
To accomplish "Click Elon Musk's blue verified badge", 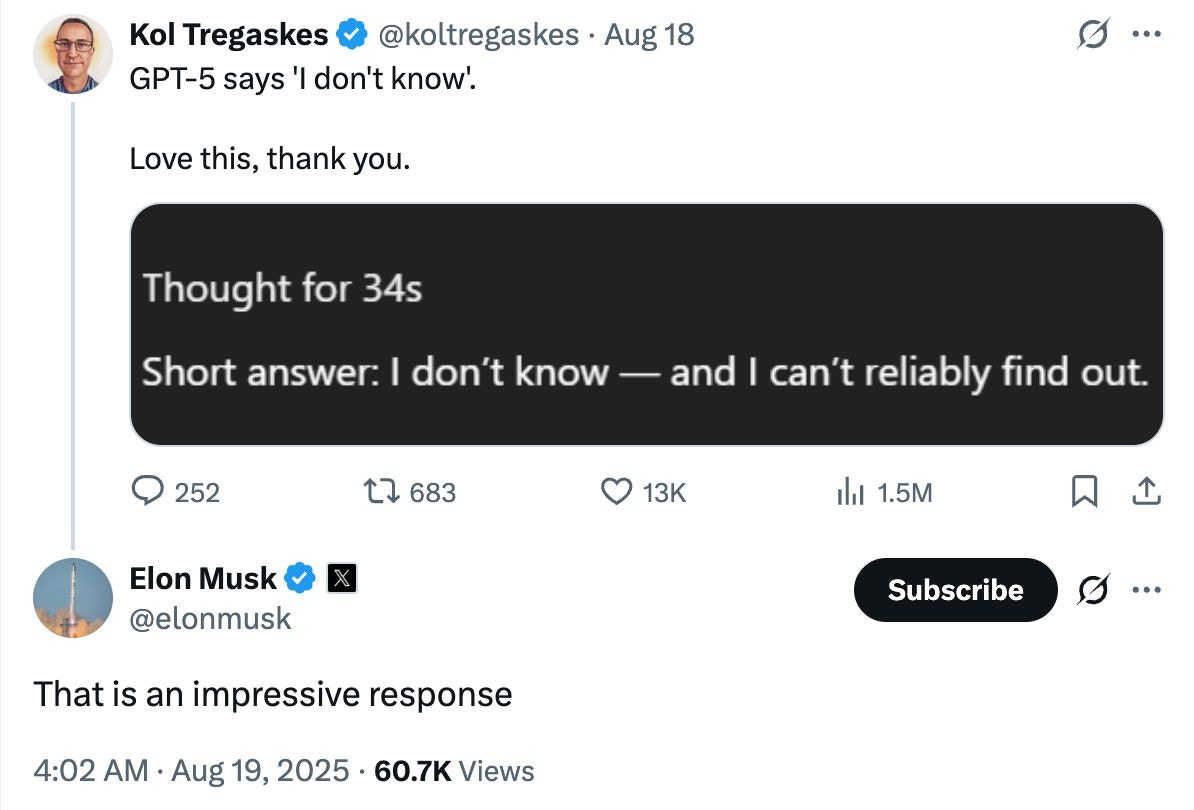I will [x=301, y=577].
